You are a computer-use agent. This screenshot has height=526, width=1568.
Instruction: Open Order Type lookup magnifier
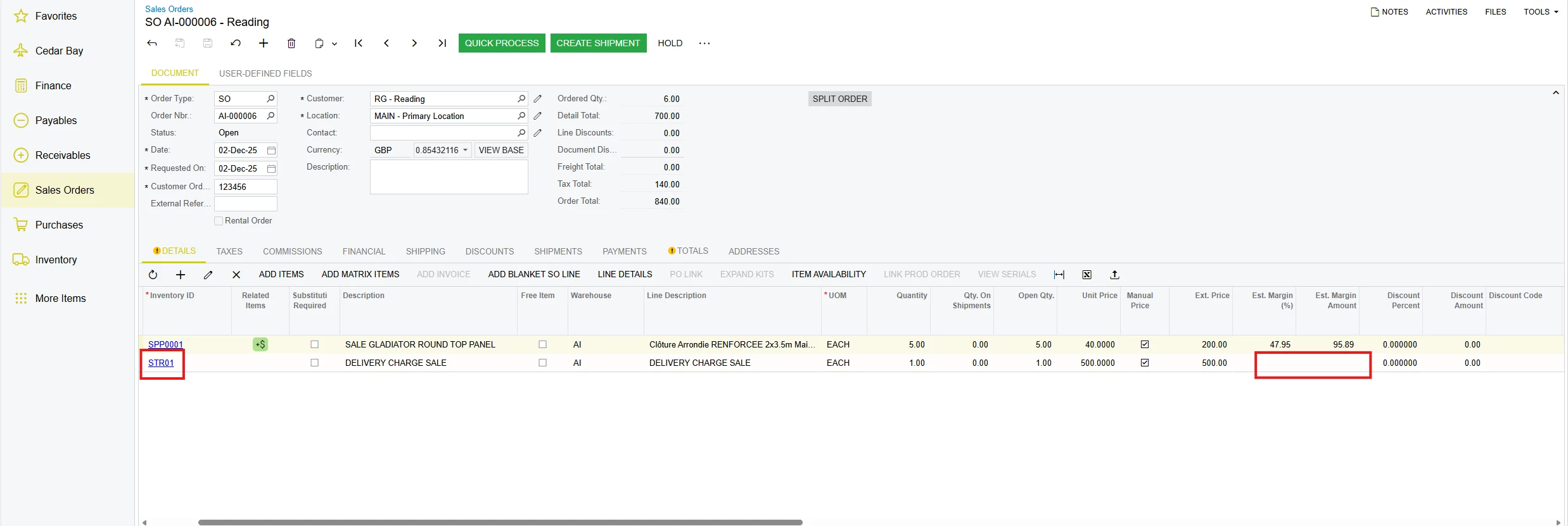pyautogui.click(x=271, y=99)
